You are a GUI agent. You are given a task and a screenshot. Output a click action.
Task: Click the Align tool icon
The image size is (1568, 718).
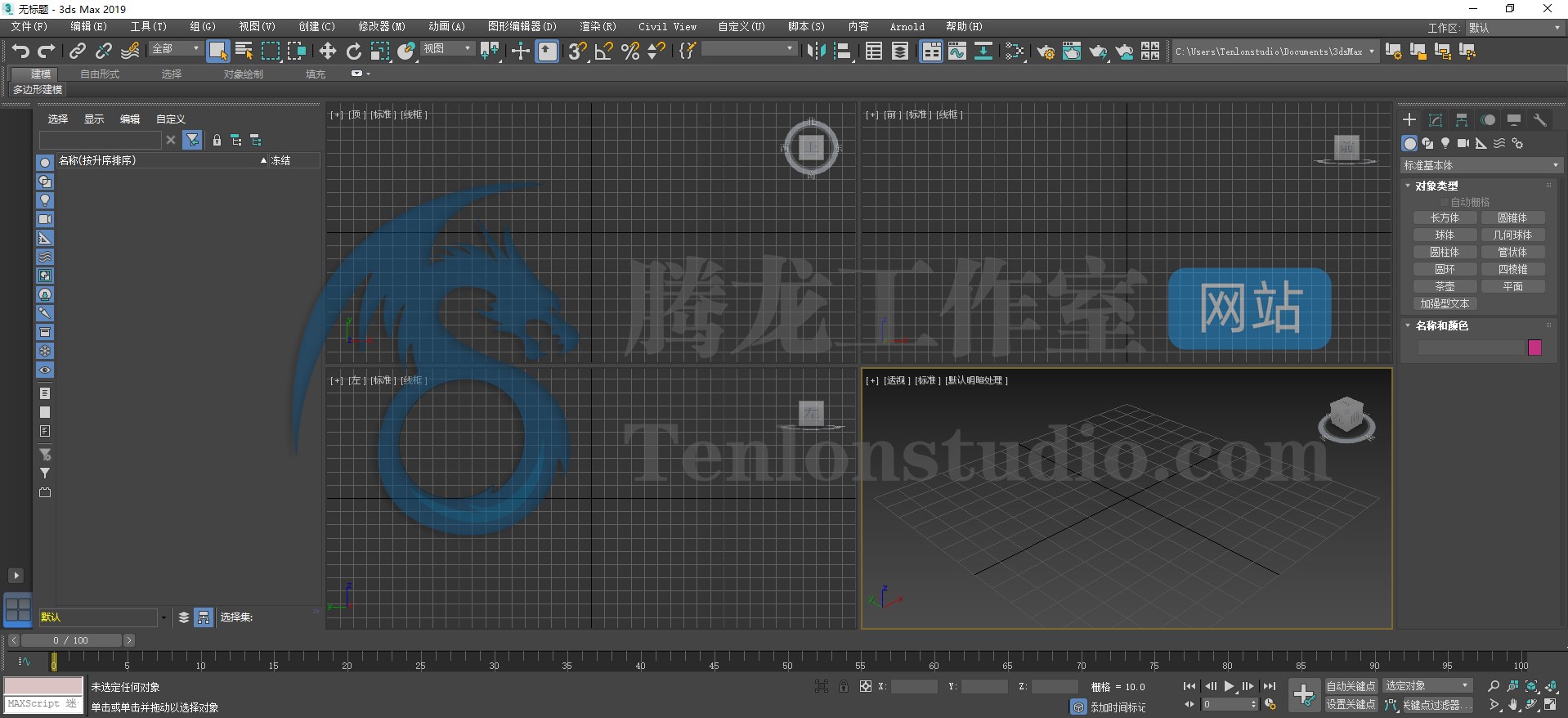[842, 52]
